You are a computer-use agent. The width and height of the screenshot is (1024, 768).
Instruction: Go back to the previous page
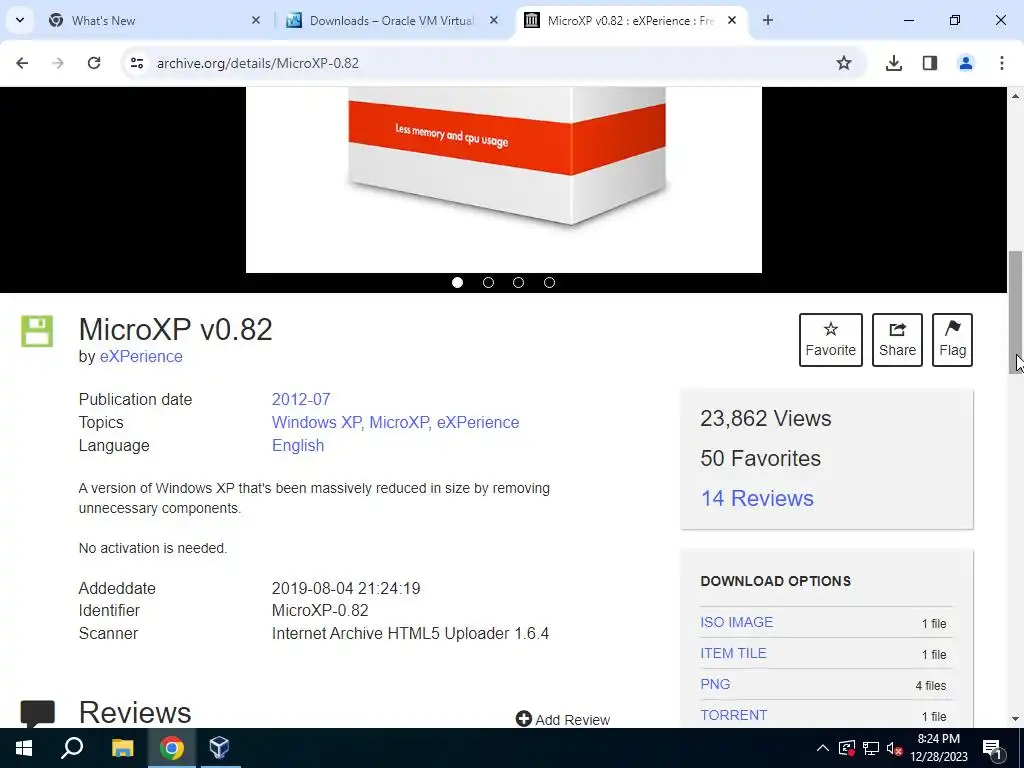point(22,63)
